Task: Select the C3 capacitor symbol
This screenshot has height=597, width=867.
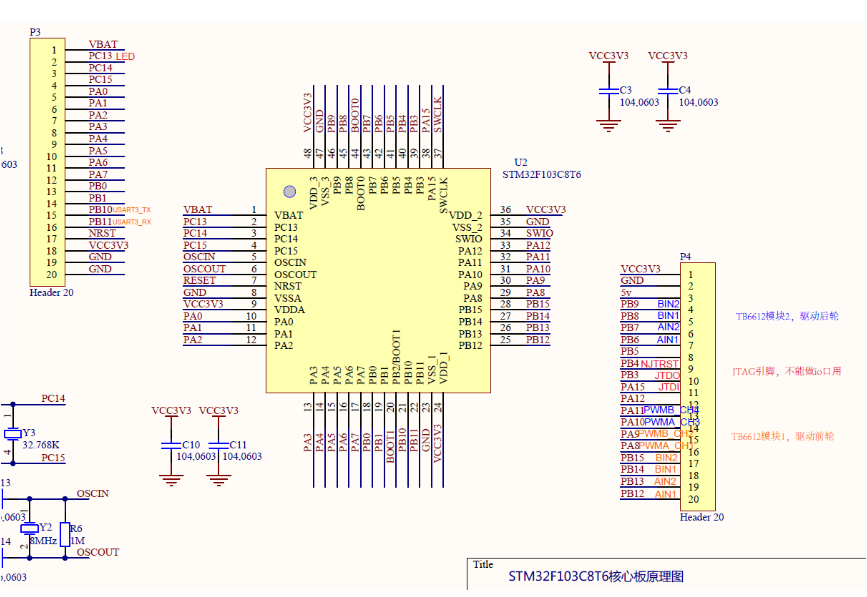Action: [x=609, y=91]
